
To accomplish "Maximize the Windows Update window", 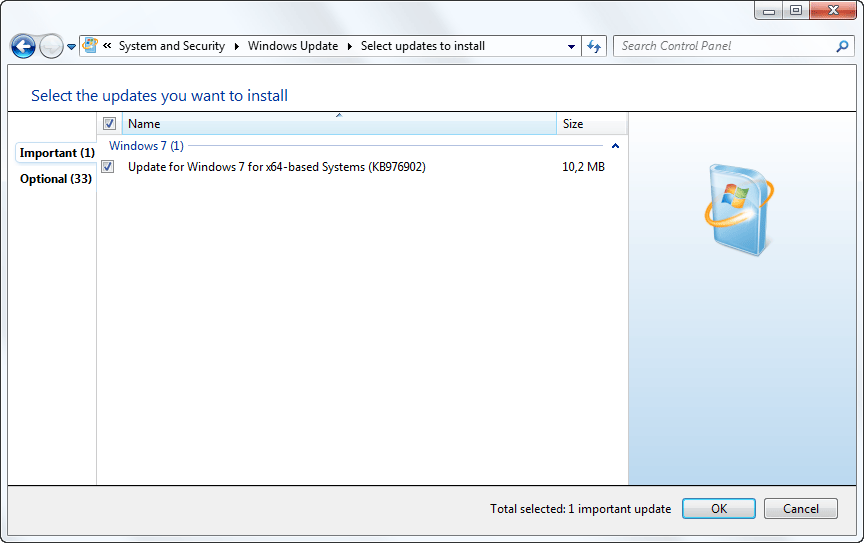I will [796, 10].
